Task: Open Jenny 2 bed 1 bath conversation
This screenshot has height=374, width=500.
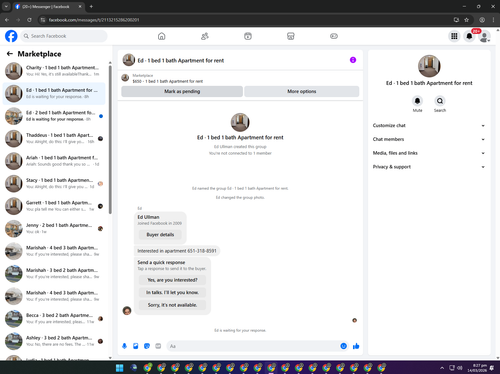Action: (x=54, y=228)
